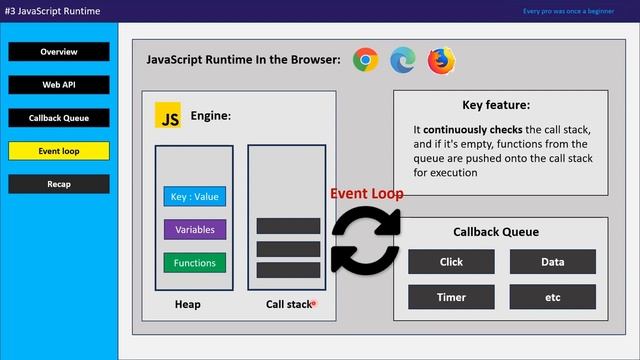Click the "#3 JavaScript Runtime" title text
640x360 pixels.
click(x=52, y=11)
